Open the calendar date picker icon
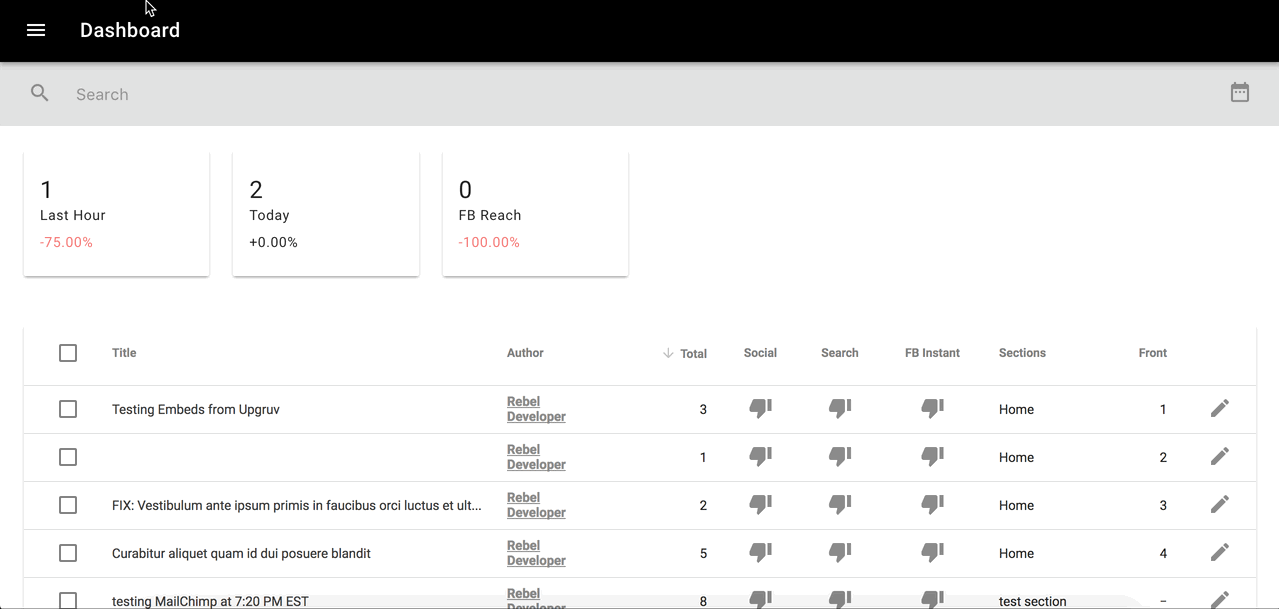The width and height of the screenshot is (1279, 609). click(x=1239, y=93)
